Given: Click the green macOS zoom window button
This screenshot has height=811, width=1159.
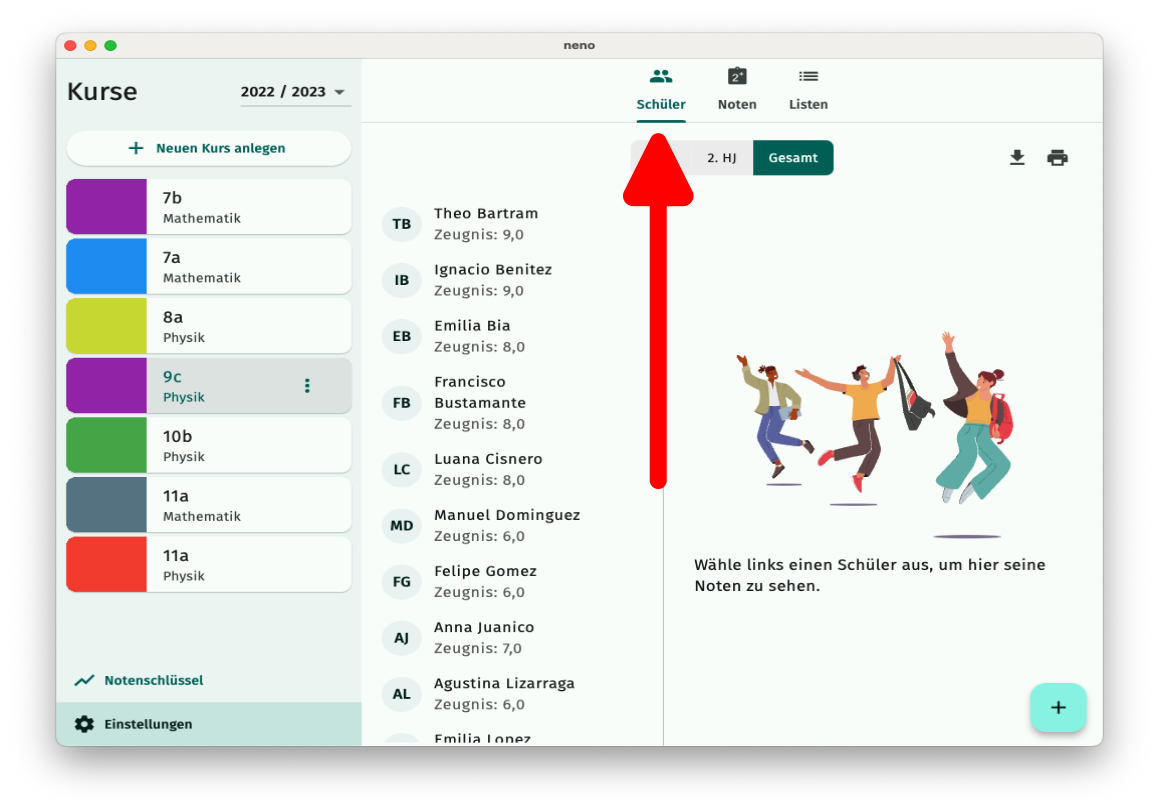Looking at the screenshot, I should 110,46.
